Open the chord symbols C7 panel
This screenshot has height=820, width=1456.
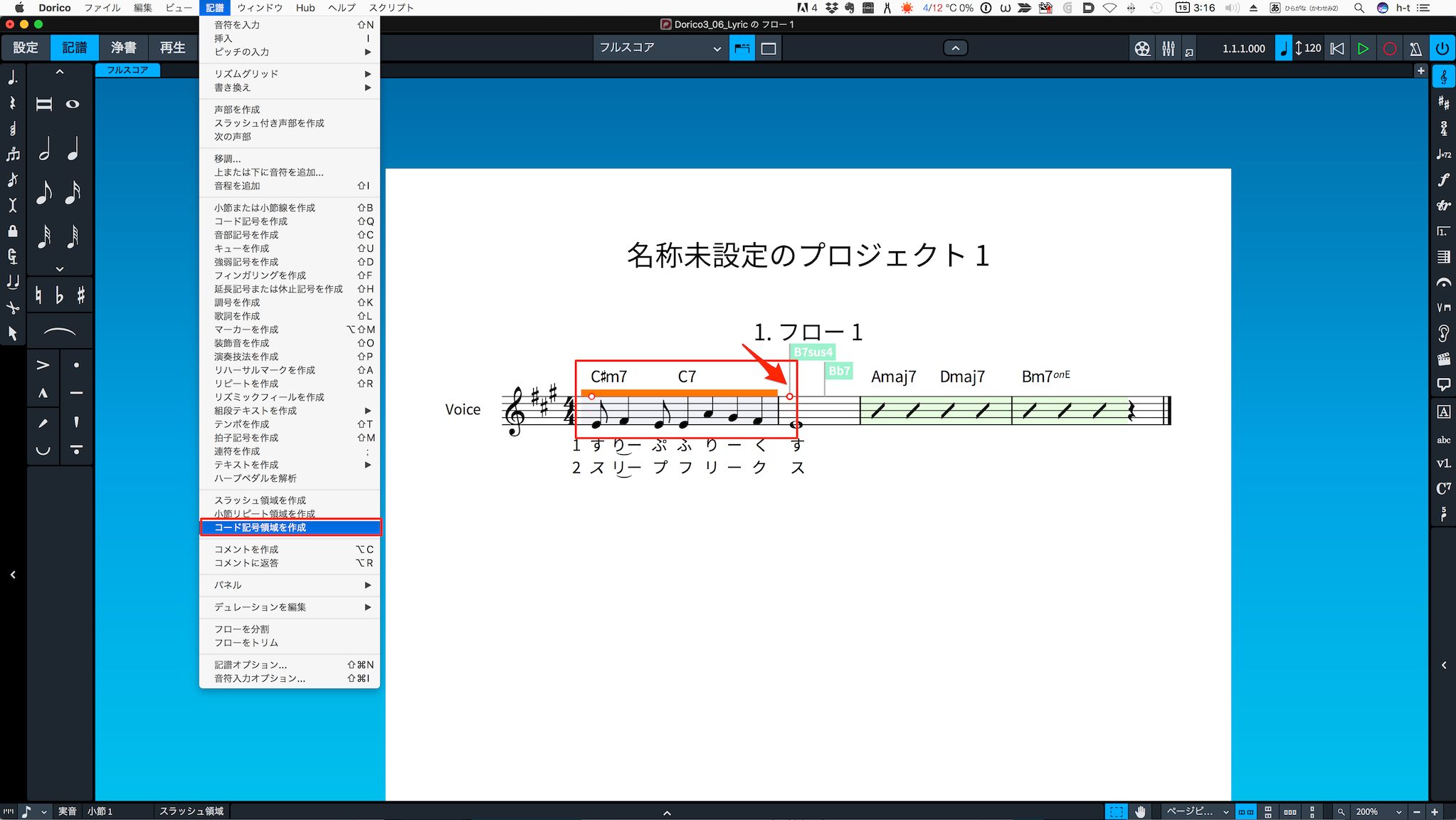pyautogui.click(x=1443, y=488)
